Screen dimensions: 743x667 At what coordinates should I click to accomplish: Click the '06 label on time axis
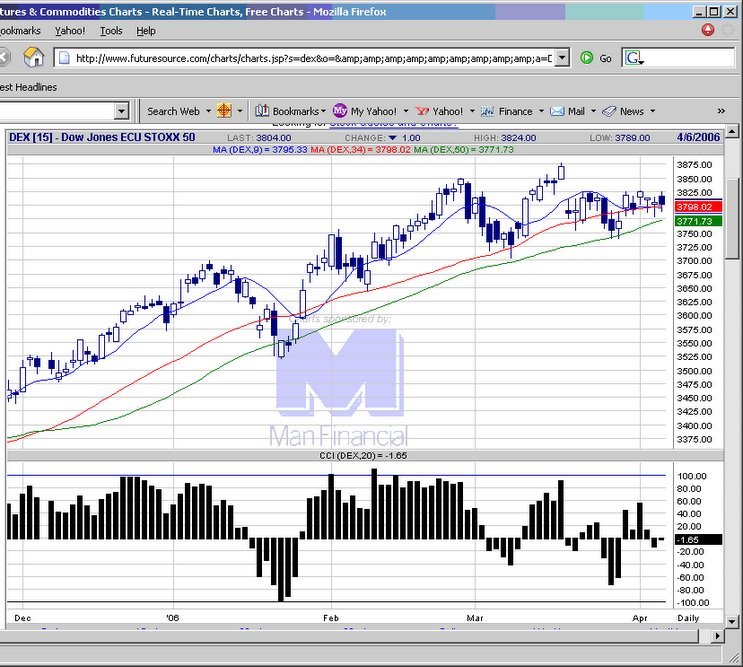(172, 618)
